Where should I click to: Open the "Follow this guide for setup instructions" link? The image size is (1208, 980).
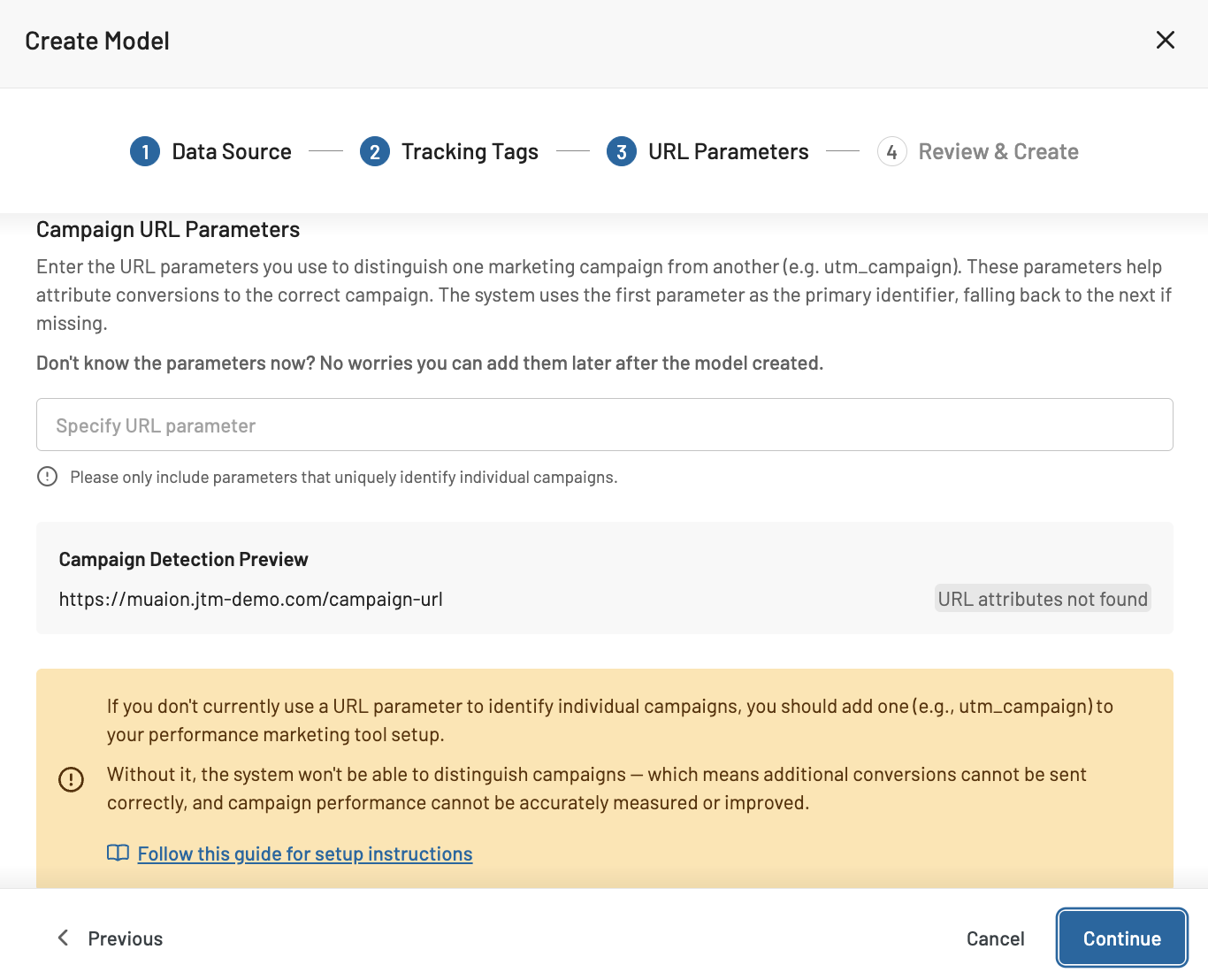pos(305,854)
